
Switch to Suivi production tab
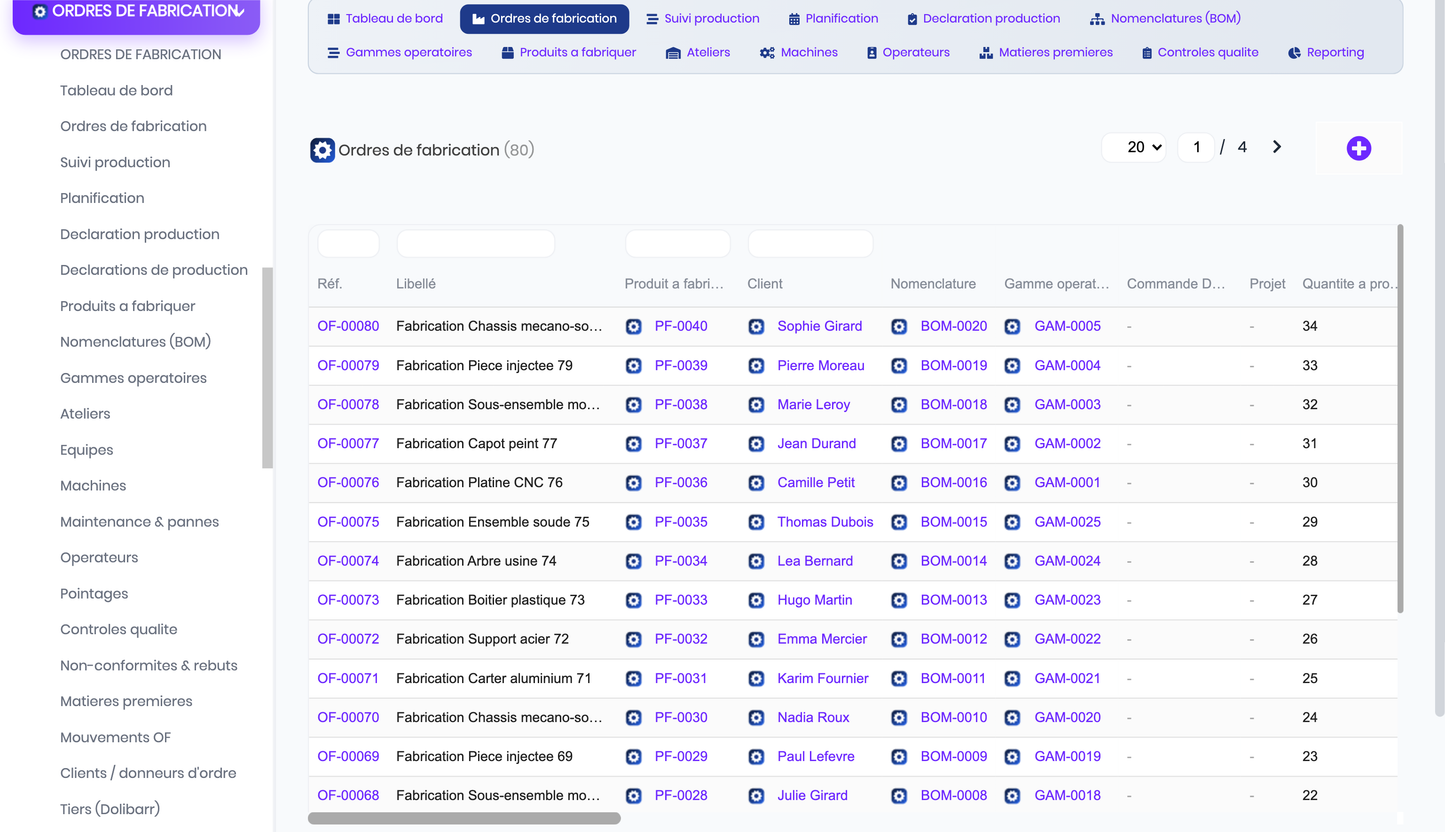[x=702, y=18]
